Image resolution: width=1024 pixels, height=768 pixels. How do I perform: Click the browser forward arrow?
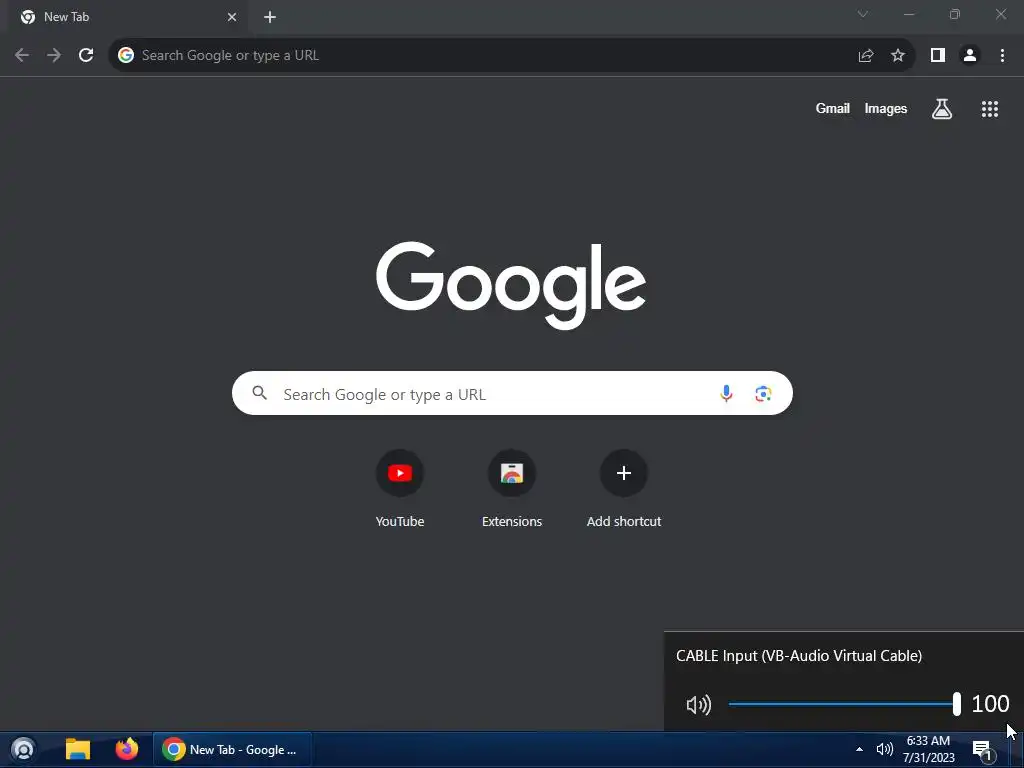click(x=54, y=56)
